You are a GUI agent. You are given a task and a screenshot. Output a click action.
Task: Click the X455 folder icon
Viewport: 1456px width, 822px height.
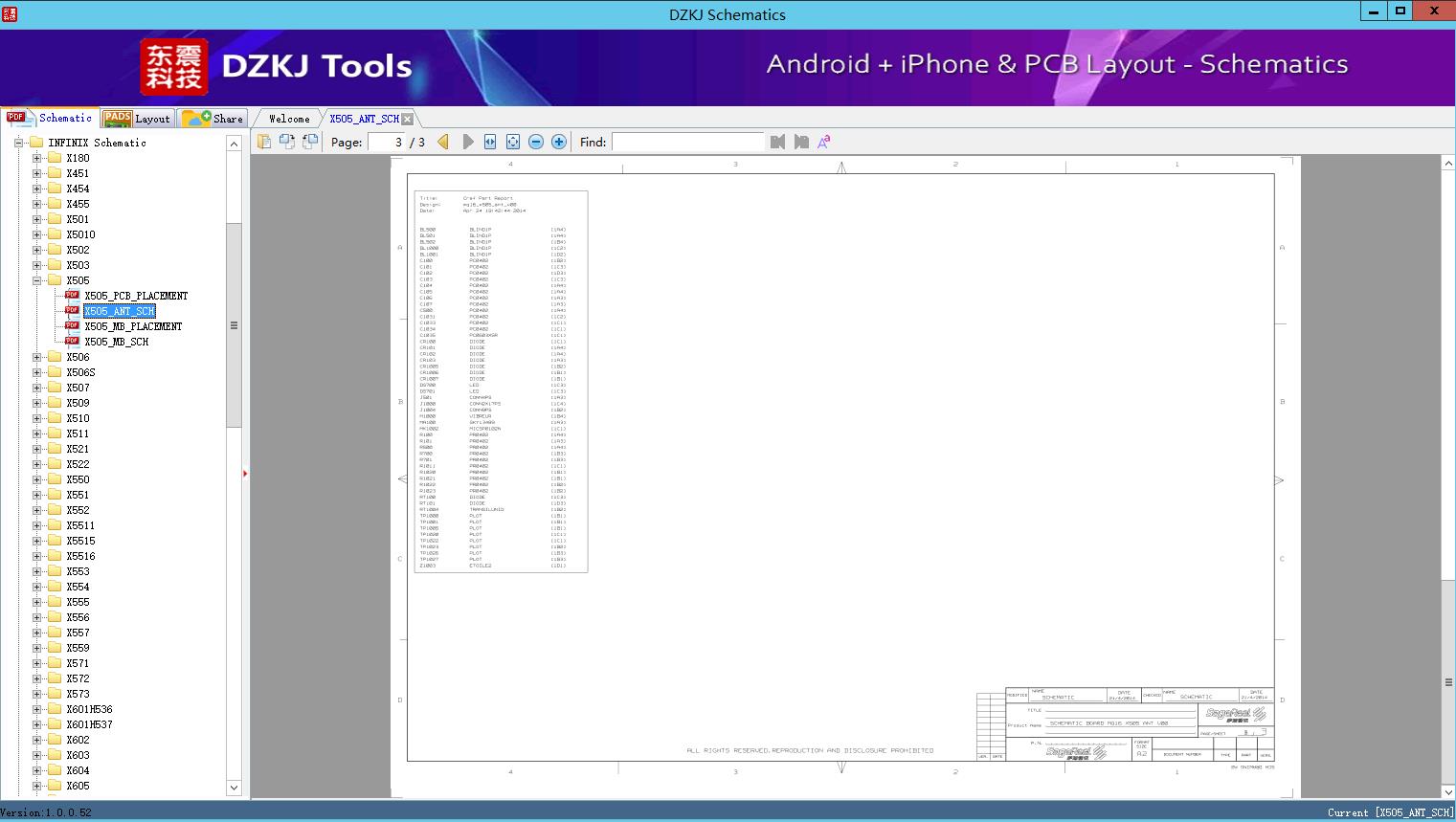55,204
